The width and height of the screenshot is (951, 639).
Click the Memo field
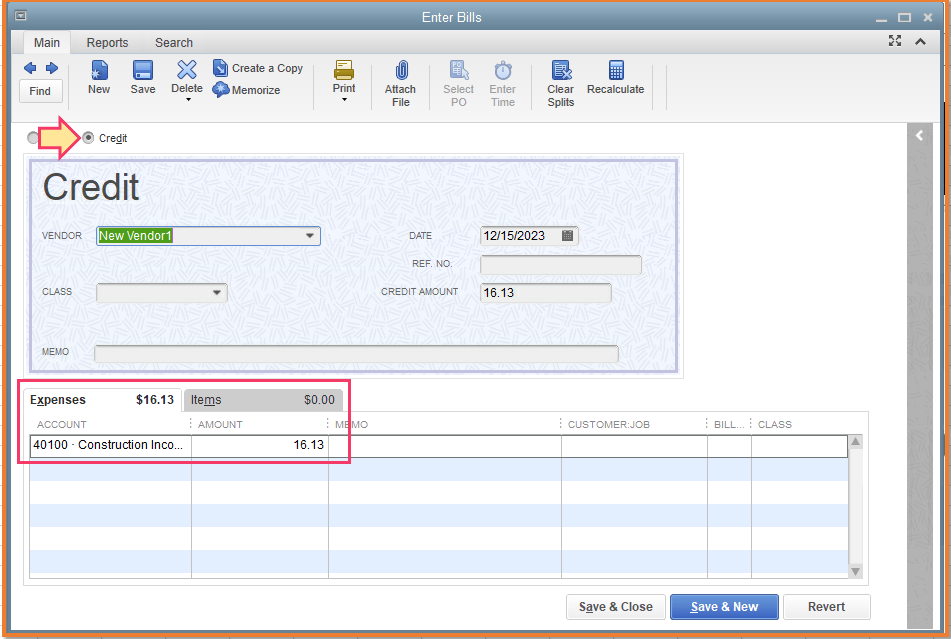pos(356,353)
